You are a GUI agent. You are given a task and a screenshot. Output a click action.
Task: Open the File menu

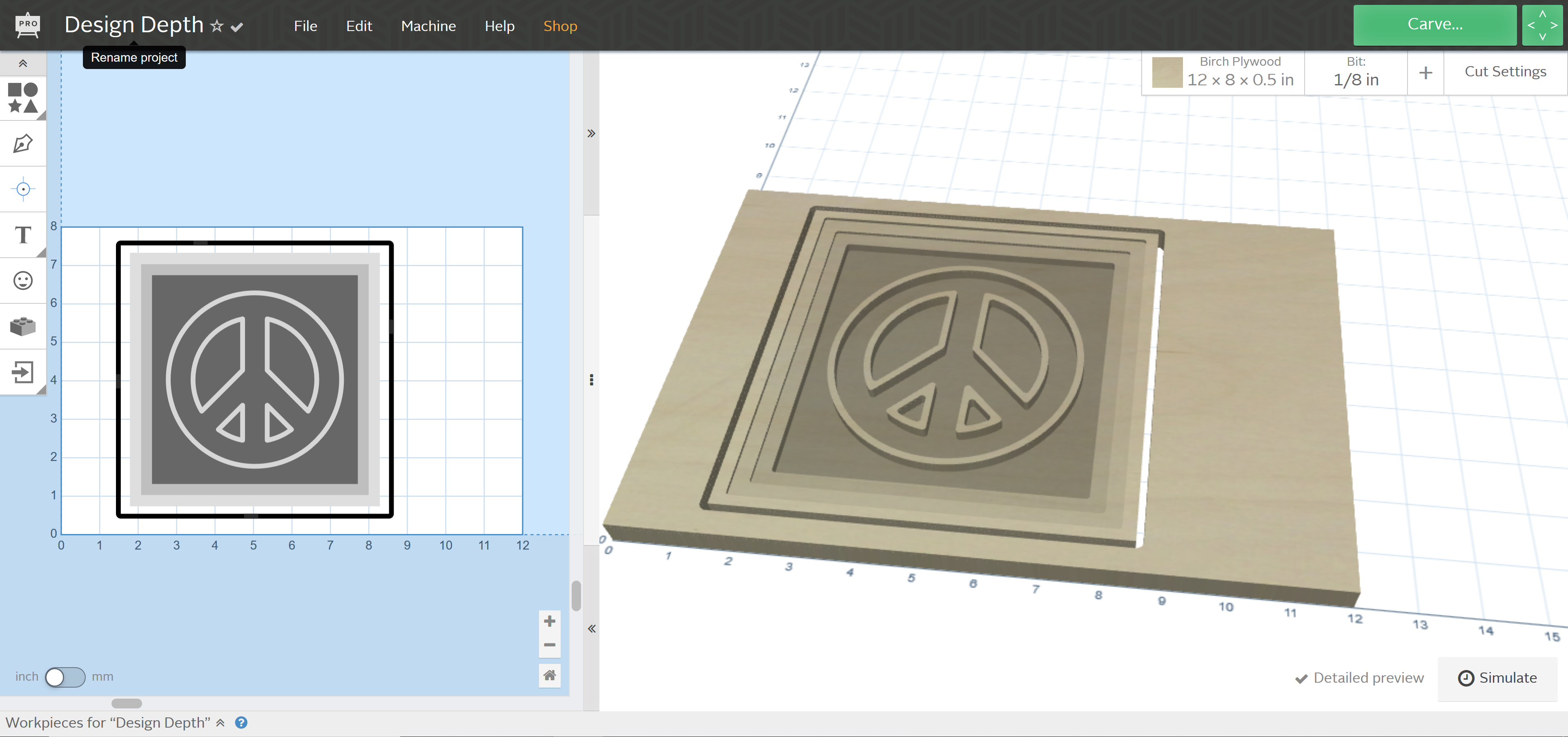pos(305,26)
